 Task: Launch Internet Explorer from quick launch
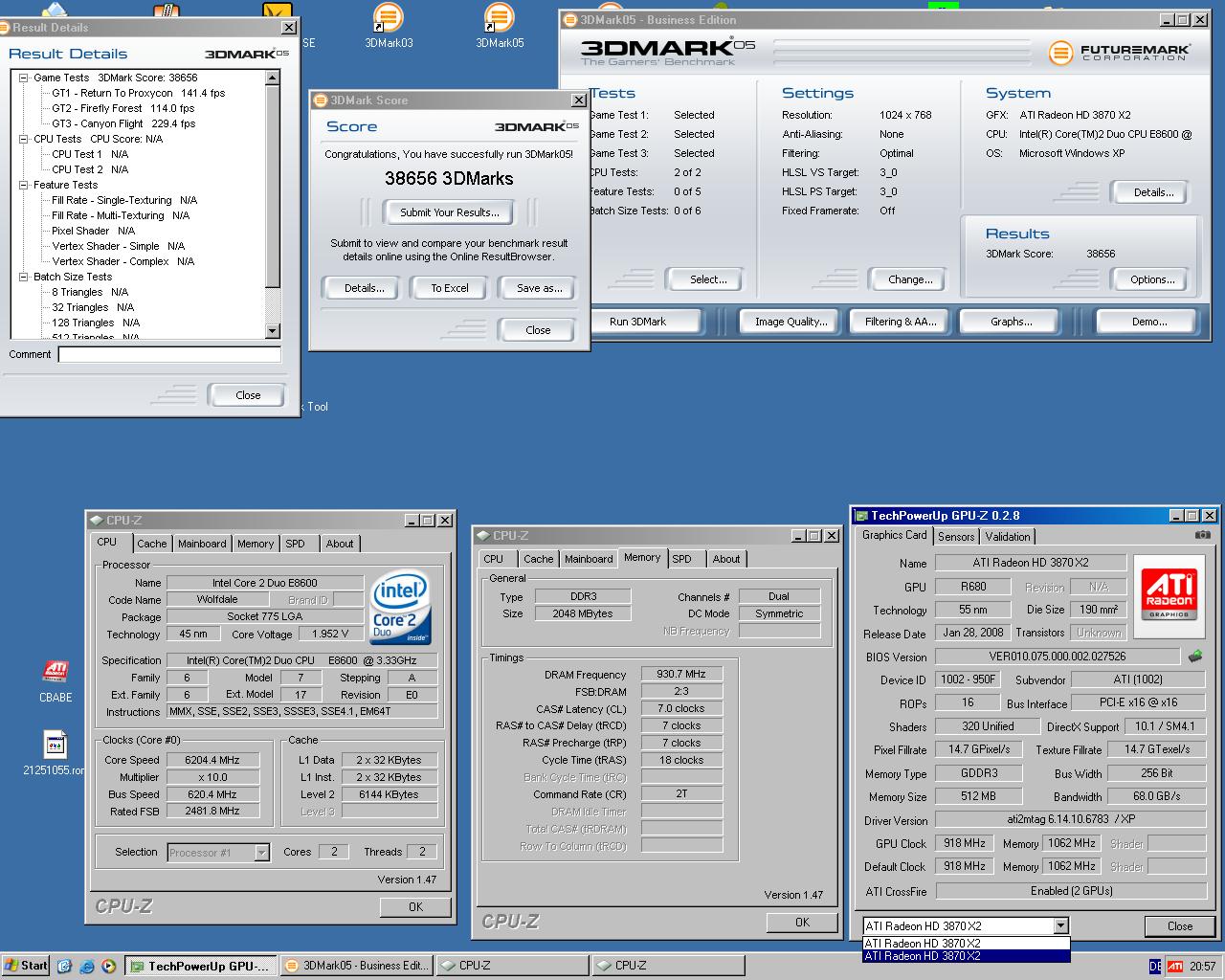86,966
